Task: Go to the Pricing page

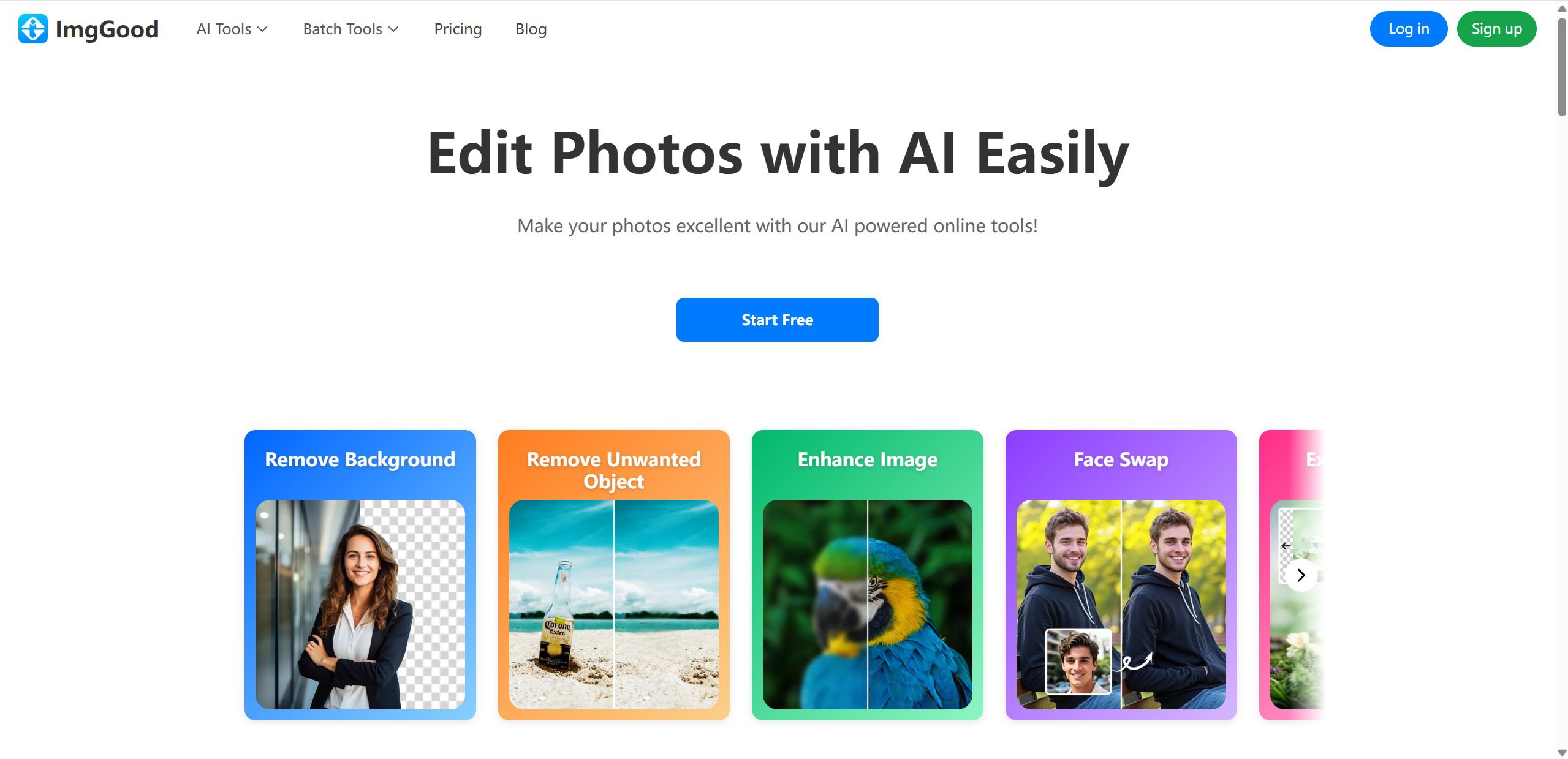Action: click(x=458, y=29)
